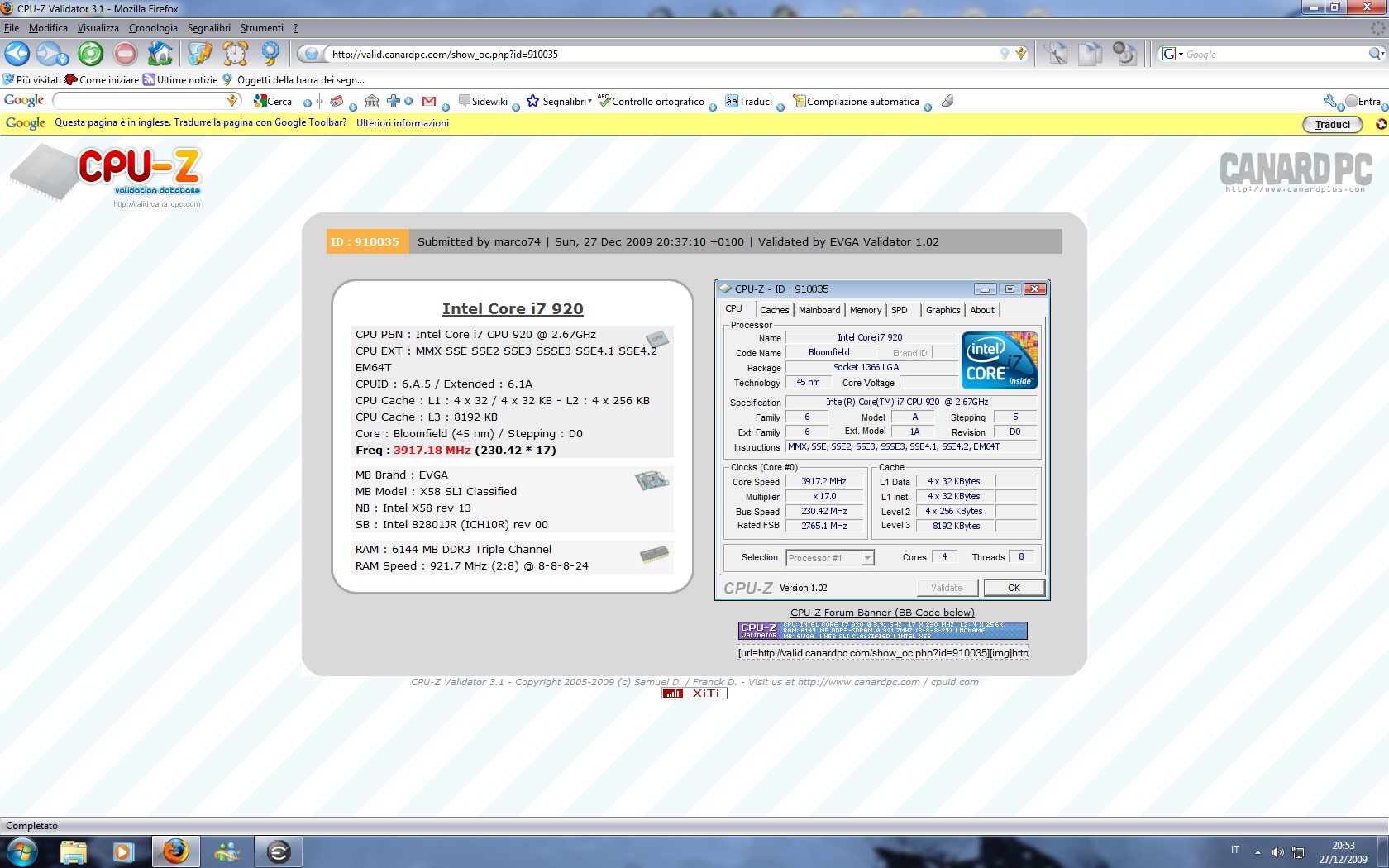Open Google Toolbar wrench settings icon
The image size is (1389, 868).
pyautogui.click(x=1330, y=101)
